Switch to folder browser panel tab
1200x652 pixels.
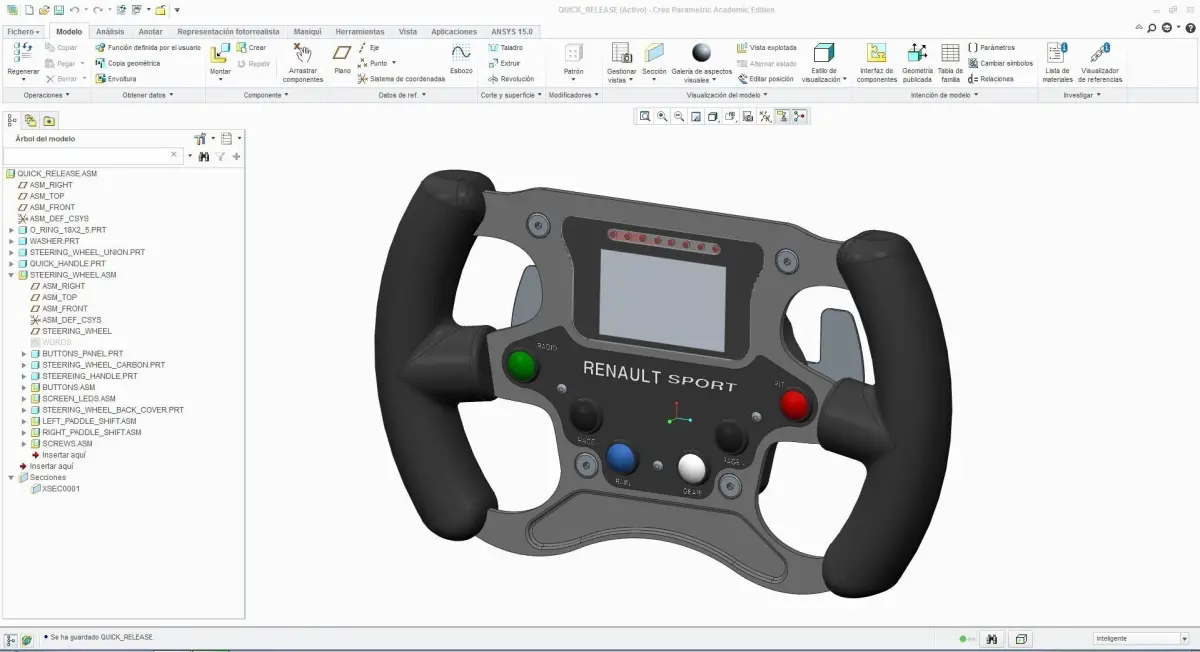tap(48, 119)
